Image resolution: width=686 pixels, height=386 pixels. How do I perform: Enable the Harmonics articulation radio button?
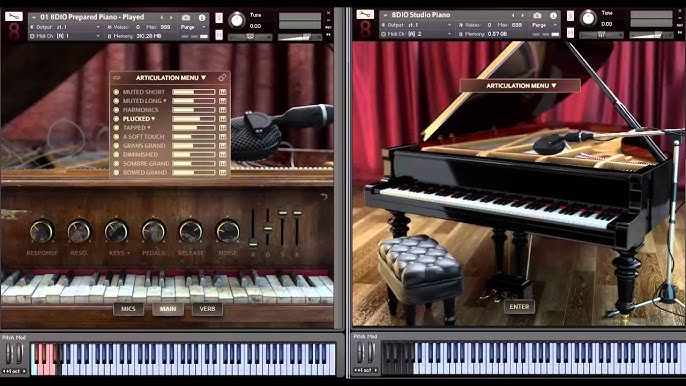(x=116, y=110)
